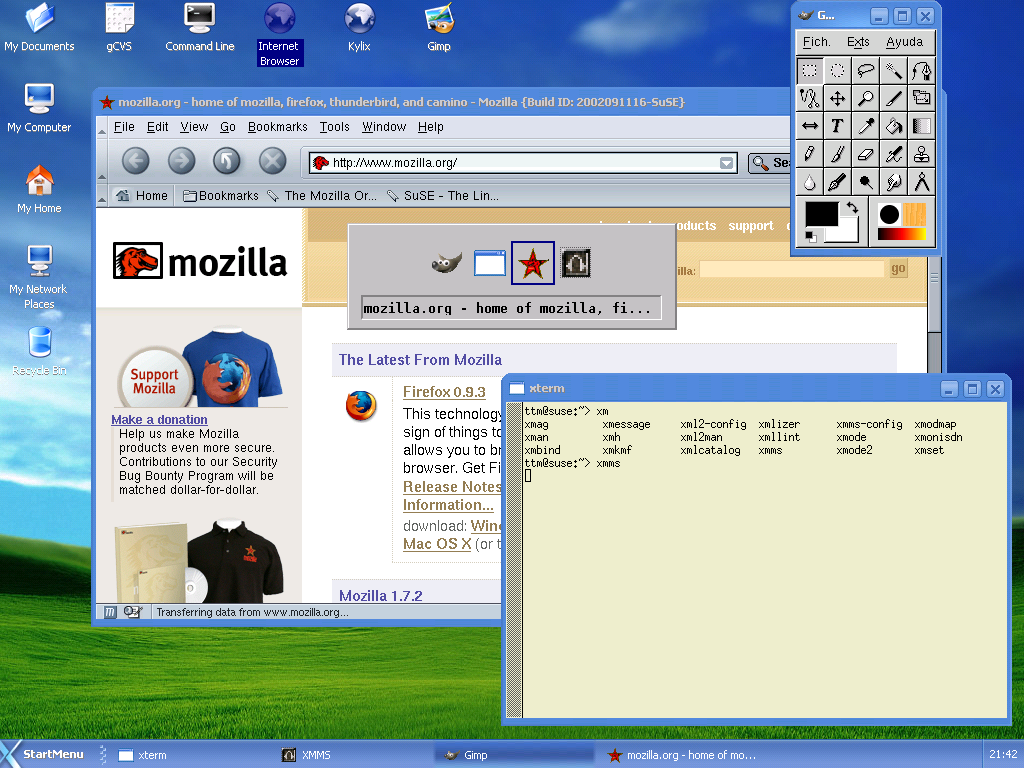This screenshot has width=1024, height=768.
Task: Open the Go menu in Mozilla
Action: (x=227, y=127)
